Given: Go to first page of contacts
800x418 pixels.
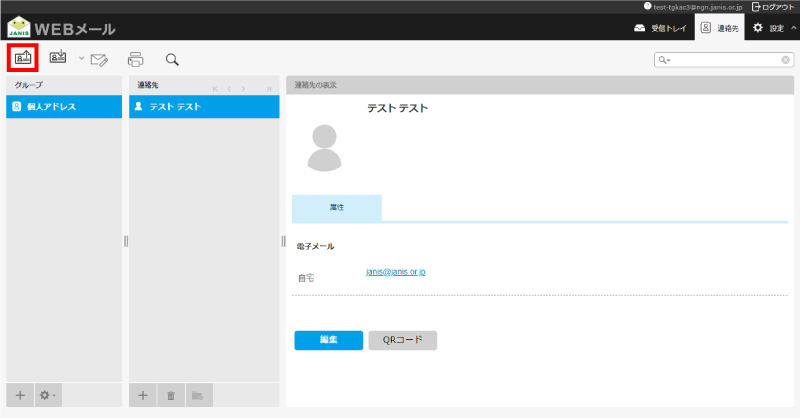Looking at the screenshot, I should [x=215, y=89].
